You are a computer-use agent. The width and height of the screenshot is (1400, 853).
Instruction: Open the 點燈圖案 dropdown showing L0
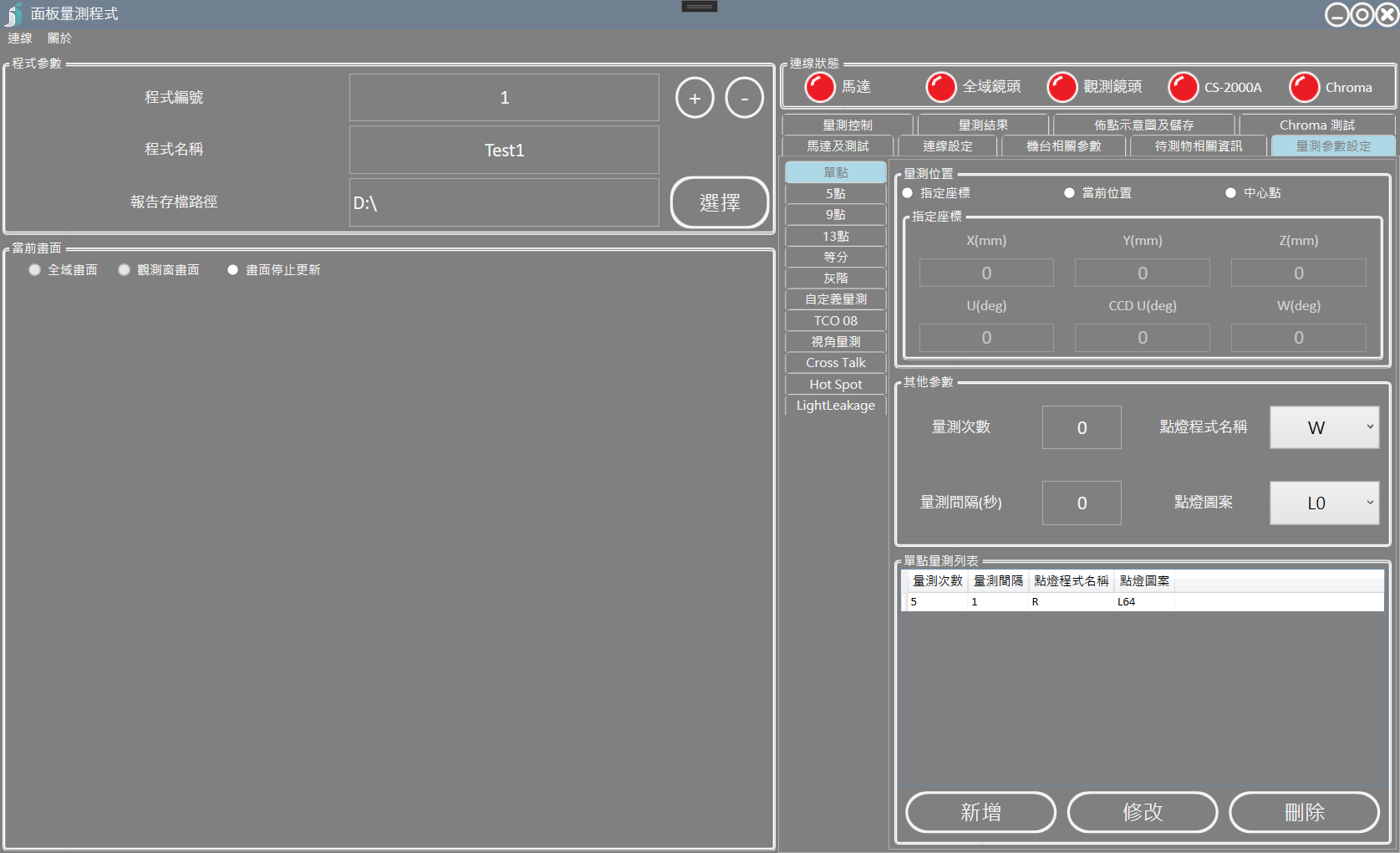1324,503
